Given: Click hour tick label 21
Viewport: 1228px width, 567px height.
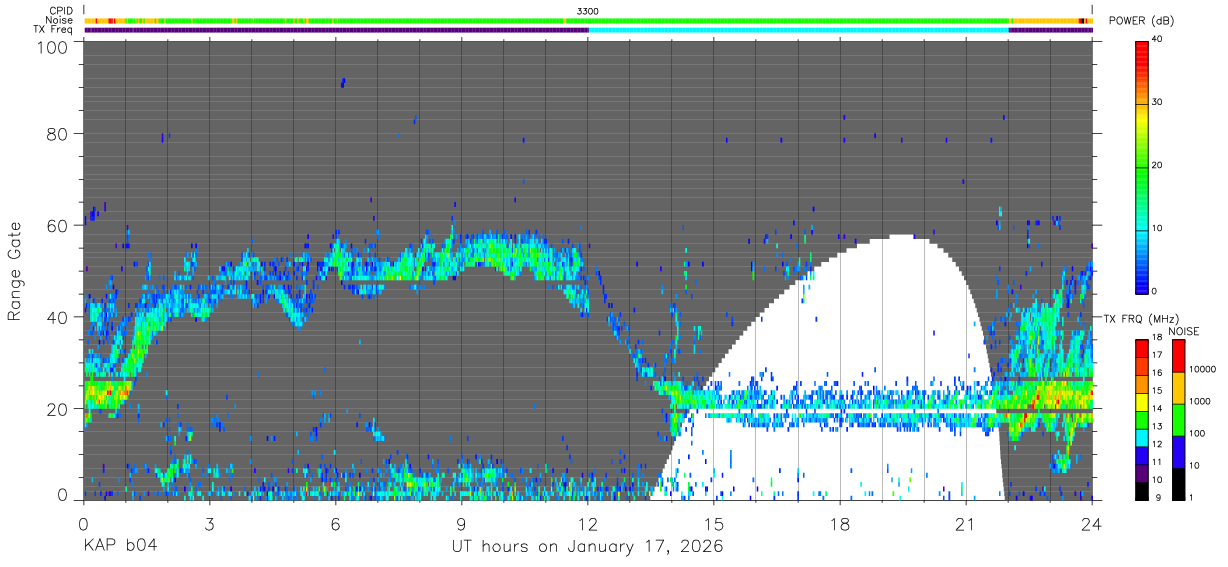Looking at the screenshot, I should point(966,523).
